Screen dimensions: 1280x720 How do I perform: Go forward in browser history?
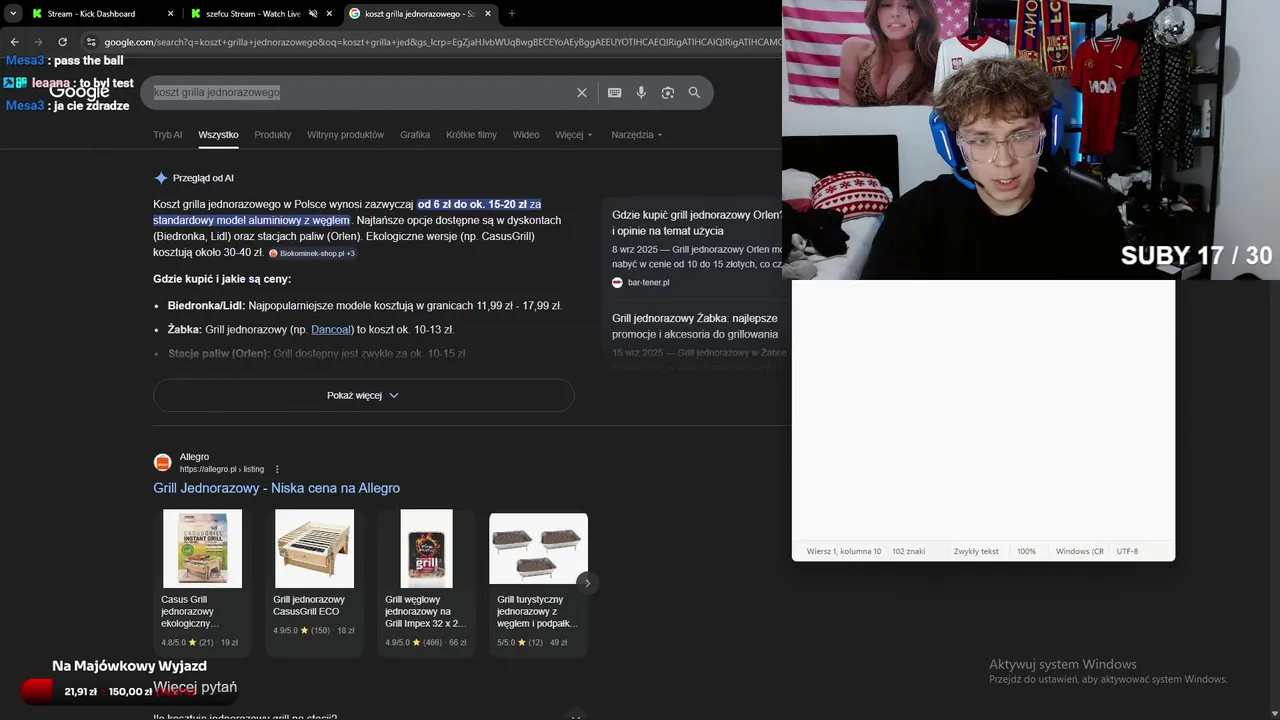pos(38,42)
